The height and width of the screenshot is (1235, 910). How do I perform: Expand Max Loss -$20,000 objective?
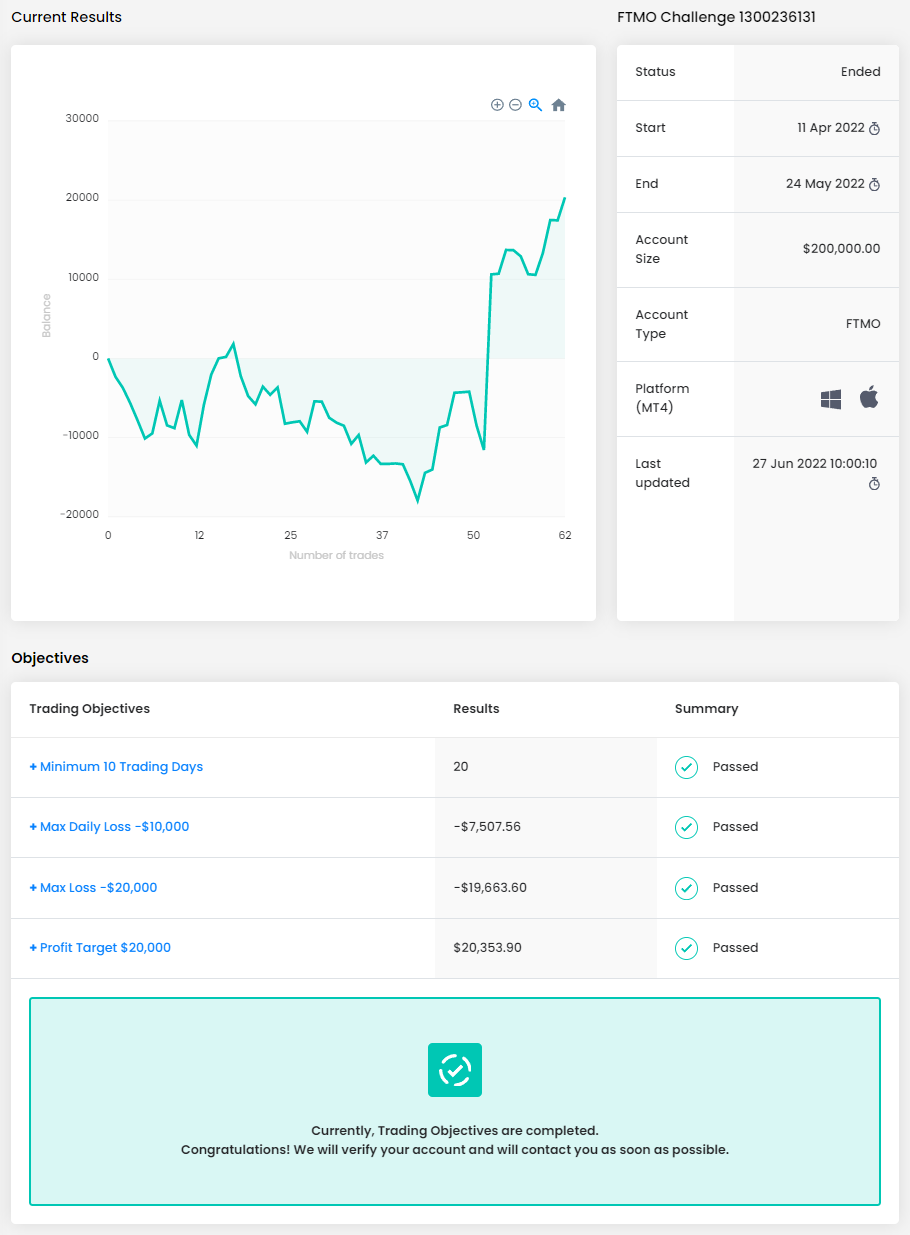93,888
